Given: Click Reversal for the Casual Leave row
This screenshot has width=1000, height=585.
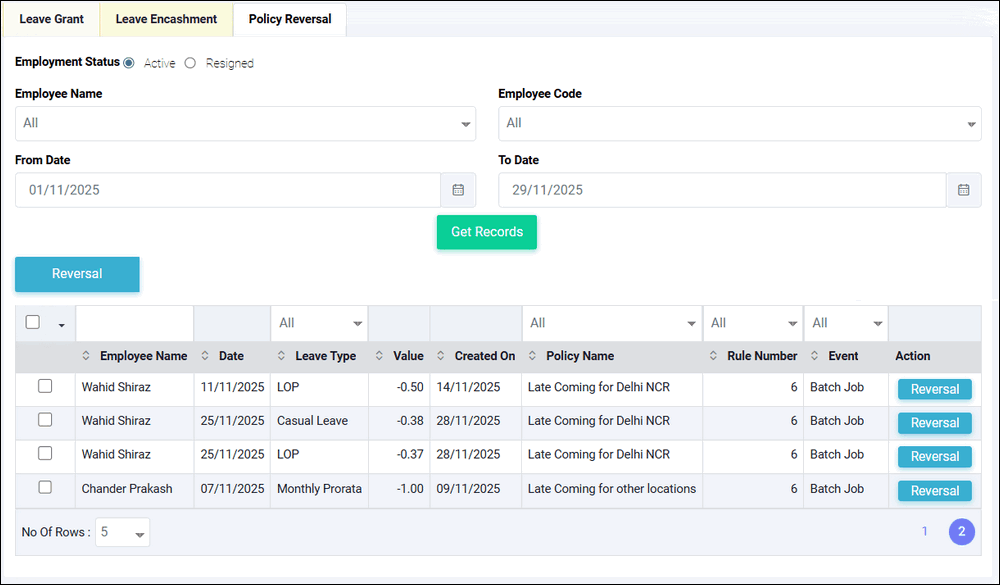Looking at the screenshot, I should [935, 423].
